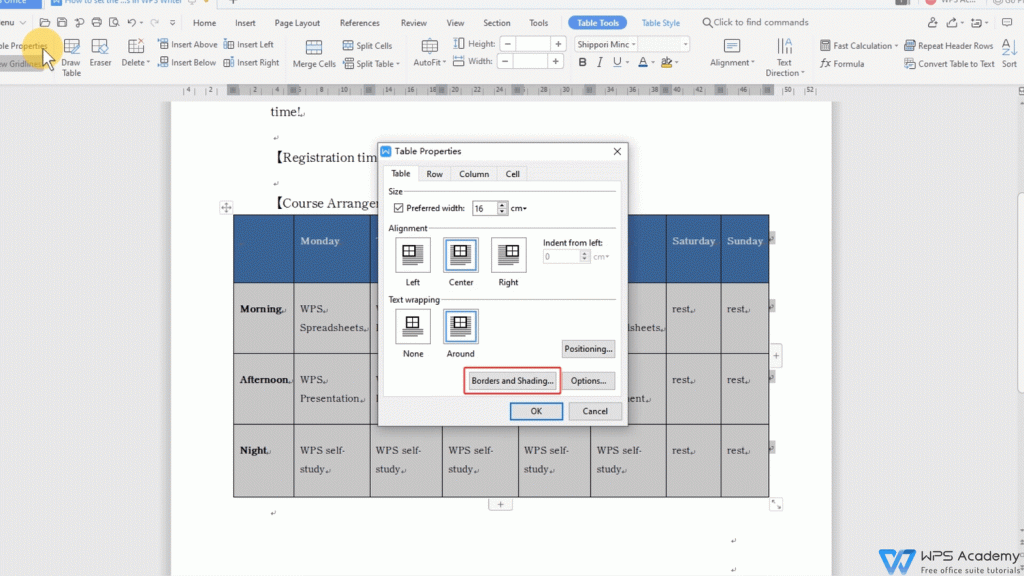The height and width of the screenshot is (576, 1024).
Task: Click Convert Table to Text
Action: (x=949, y=63)
